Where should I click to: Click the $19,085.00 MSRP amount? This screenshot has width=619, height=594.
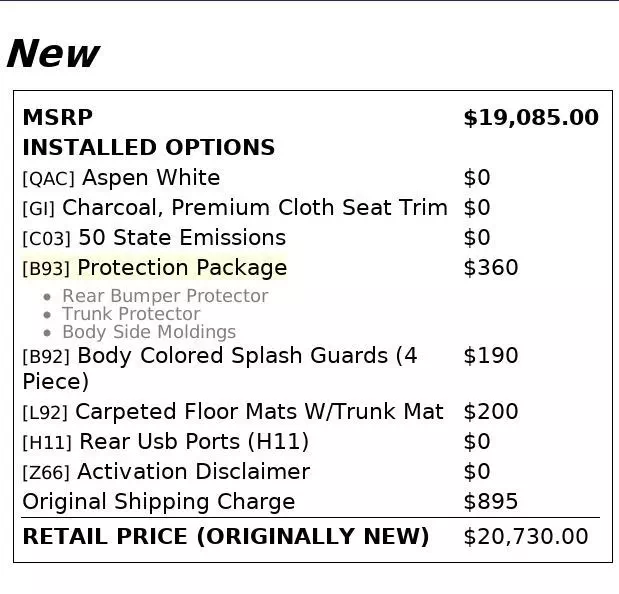[530, 118]
